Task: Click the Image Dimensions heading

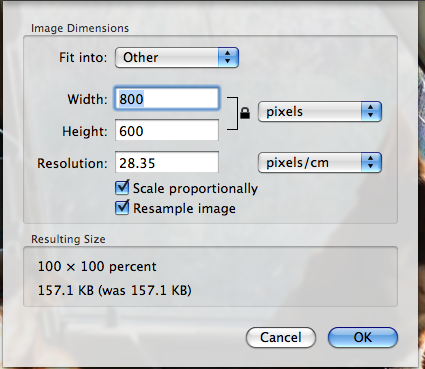Action: [x=80, y=28]
